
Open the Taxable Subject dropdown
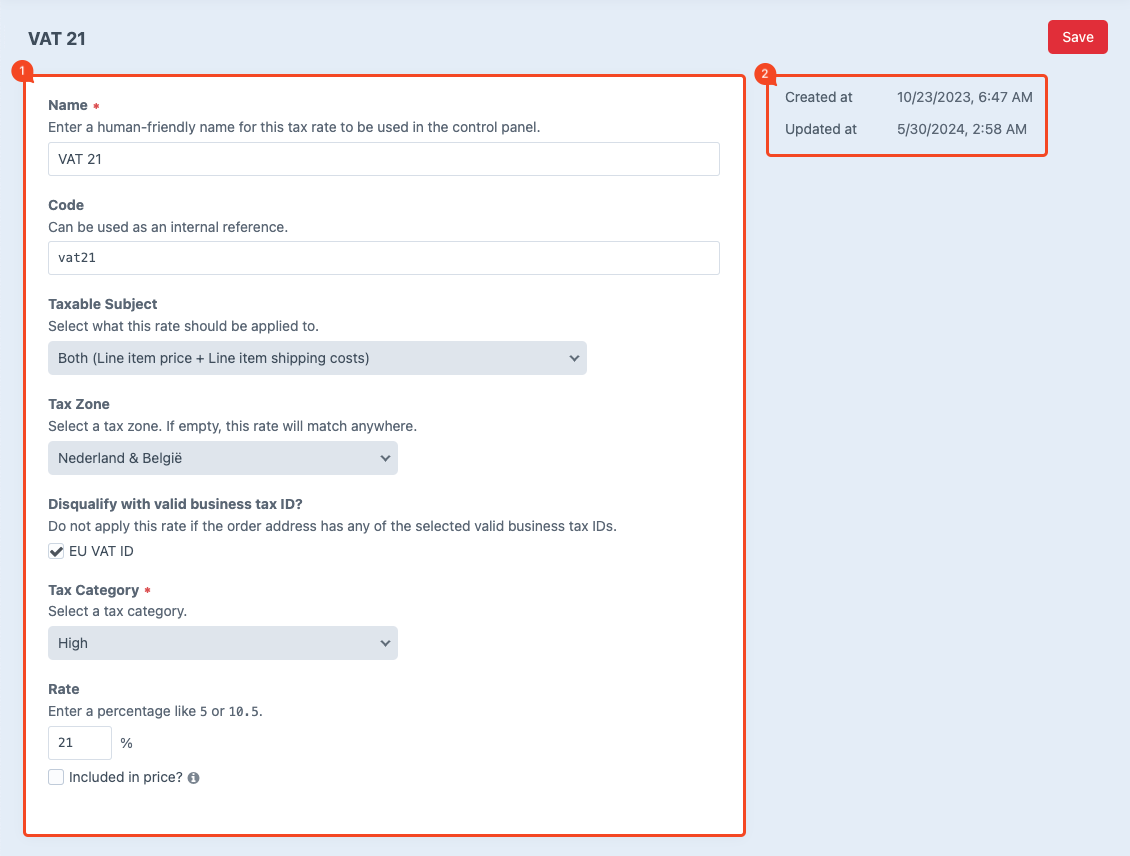click(x=317, y=358)
